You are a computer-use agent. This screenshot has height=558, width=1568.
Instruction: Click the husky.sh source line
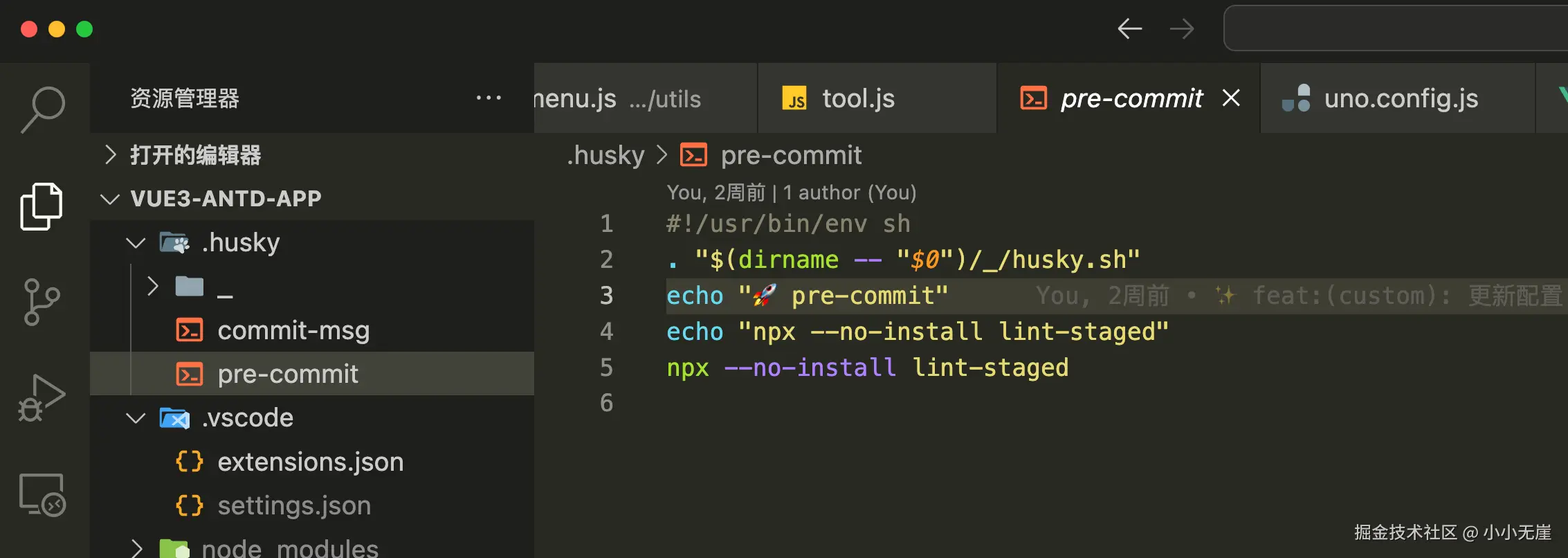[903, 260]
